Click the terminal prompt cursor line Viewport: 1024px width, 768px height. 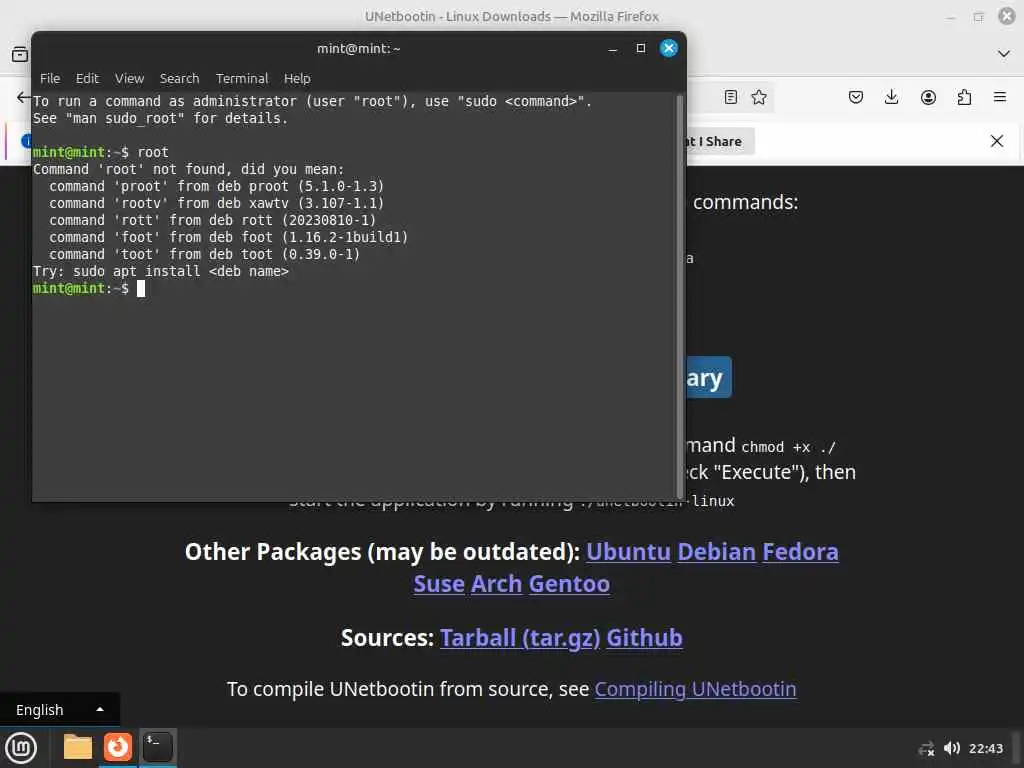[x=89, y=289]
